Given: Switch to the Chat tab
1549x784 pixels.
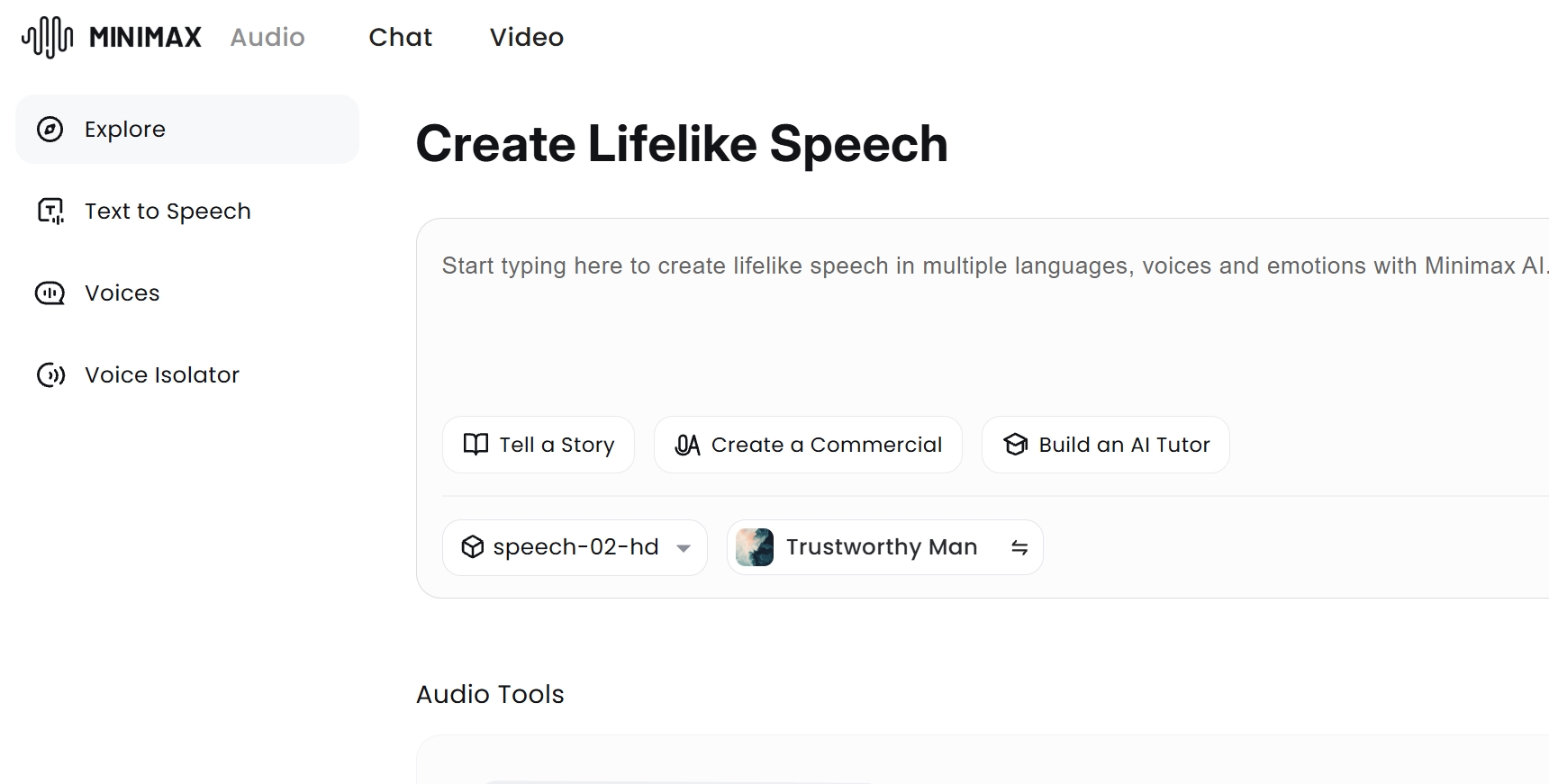Looking at the screenshot, I should (x=400, y=37).
